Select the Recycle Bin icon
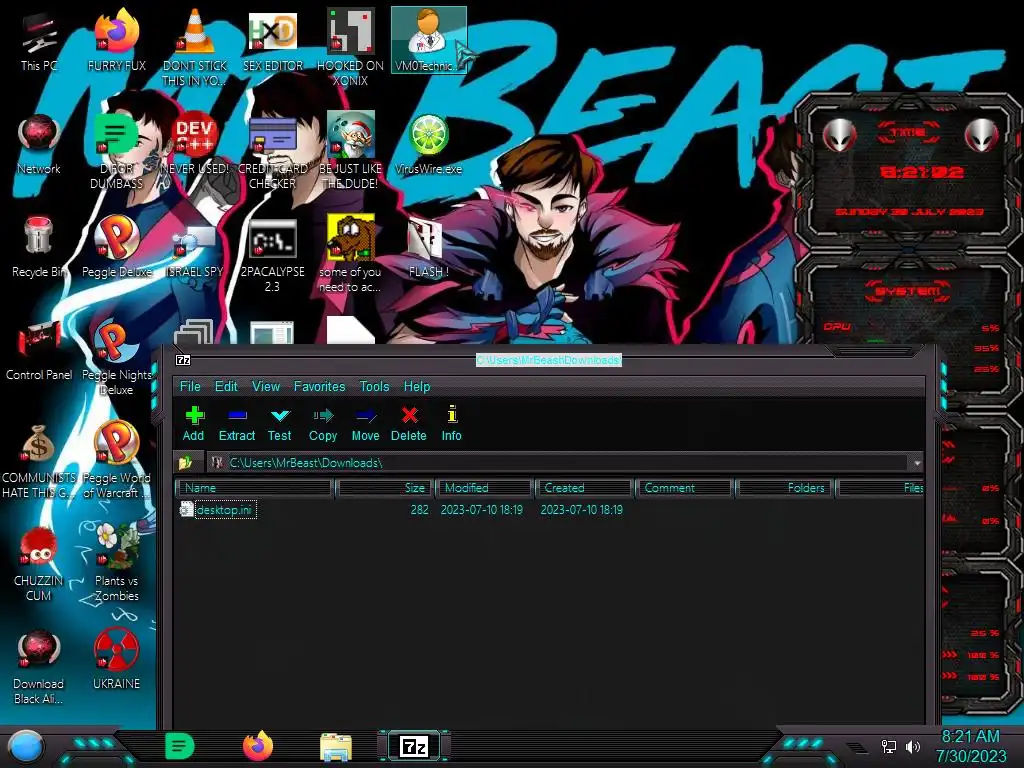Screen dimensions: 1024x768 pyautogui.click(x=39, y=247)
